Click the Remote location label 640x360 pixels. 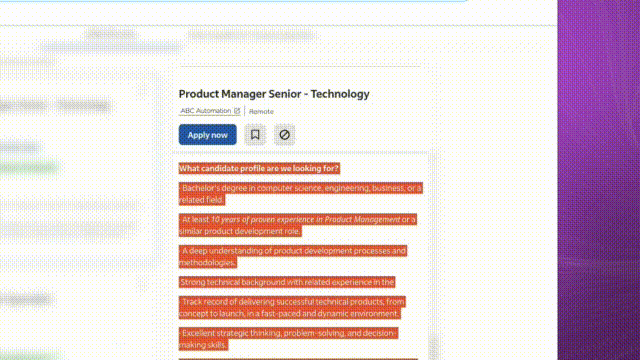(261, 111)
